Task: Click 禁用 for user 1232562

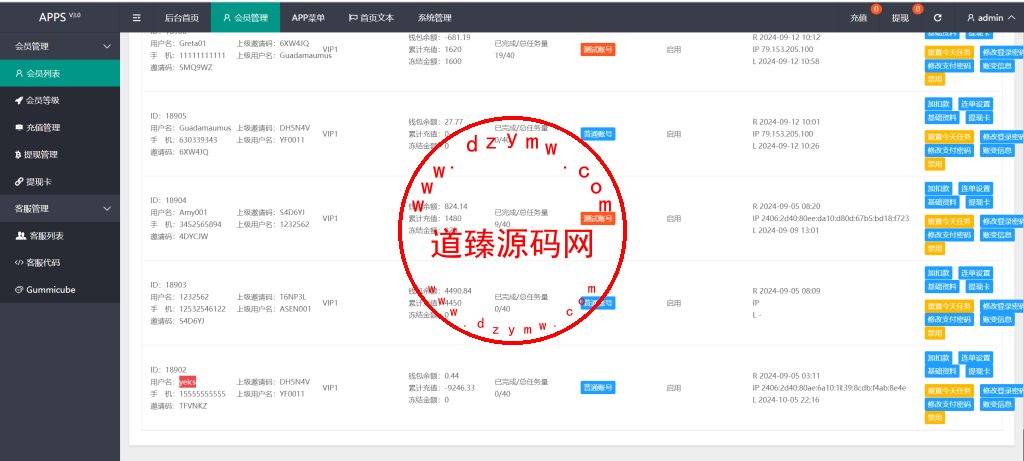Action: [x=935, y=333]
